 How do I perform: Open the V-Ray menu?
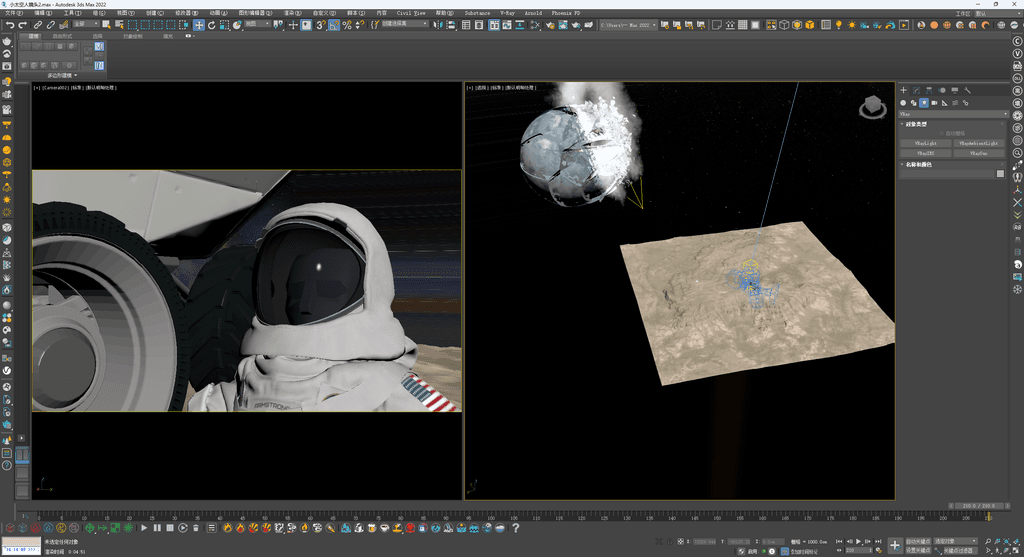click(x=508, y=13)
